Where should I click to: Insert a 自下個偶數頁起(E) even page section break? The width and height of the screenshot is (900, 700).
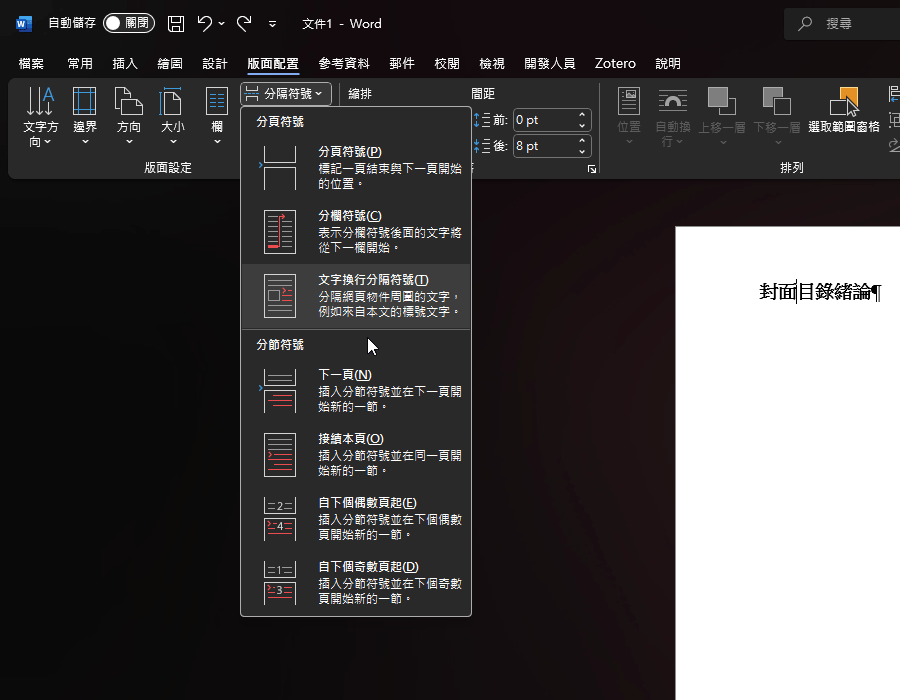(356, 519)
